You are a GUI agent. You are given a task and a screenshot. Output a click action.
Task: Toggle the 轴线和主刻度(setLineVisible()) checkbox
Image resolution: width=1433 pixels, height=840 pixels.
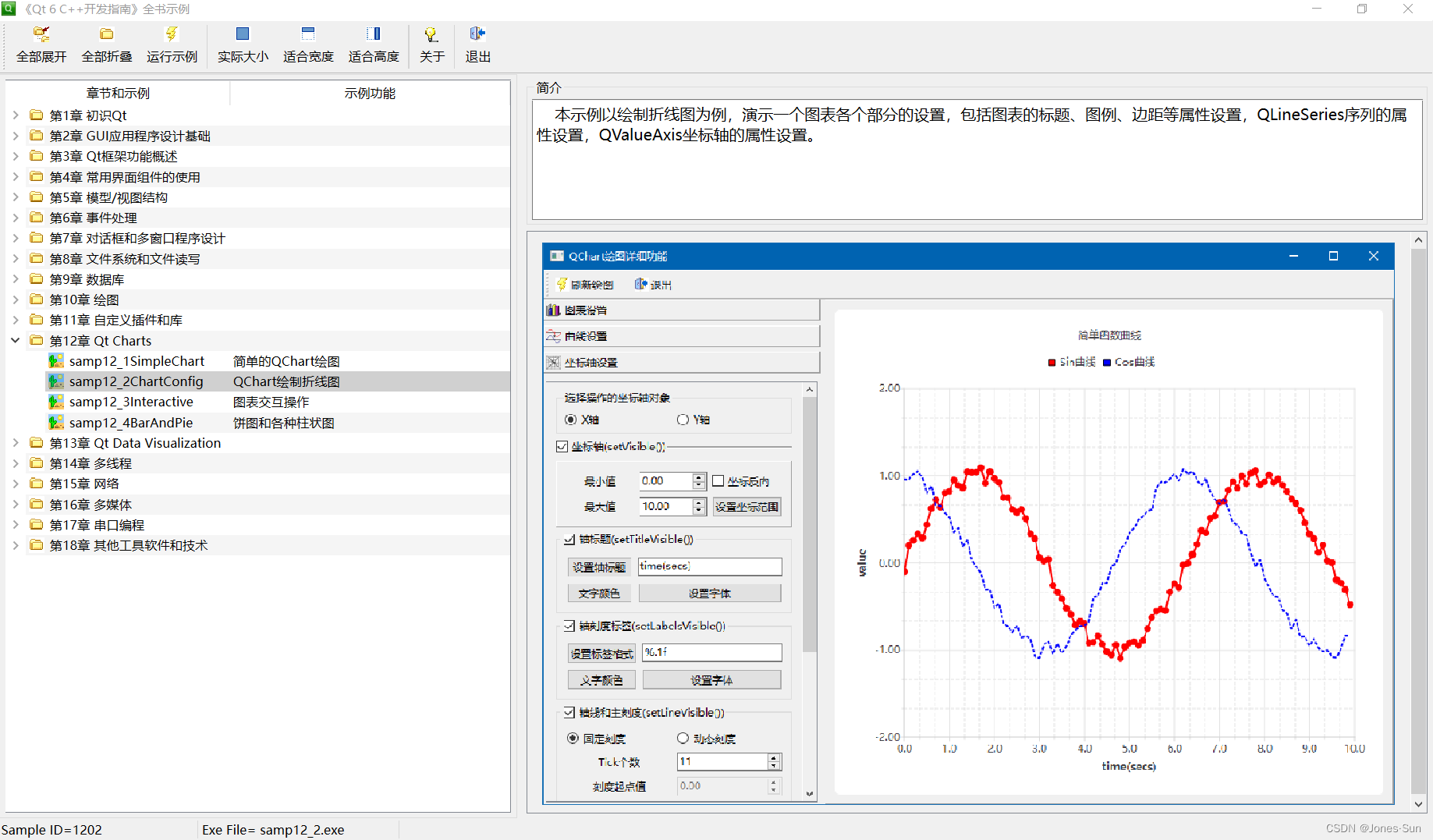coord(569,712)
